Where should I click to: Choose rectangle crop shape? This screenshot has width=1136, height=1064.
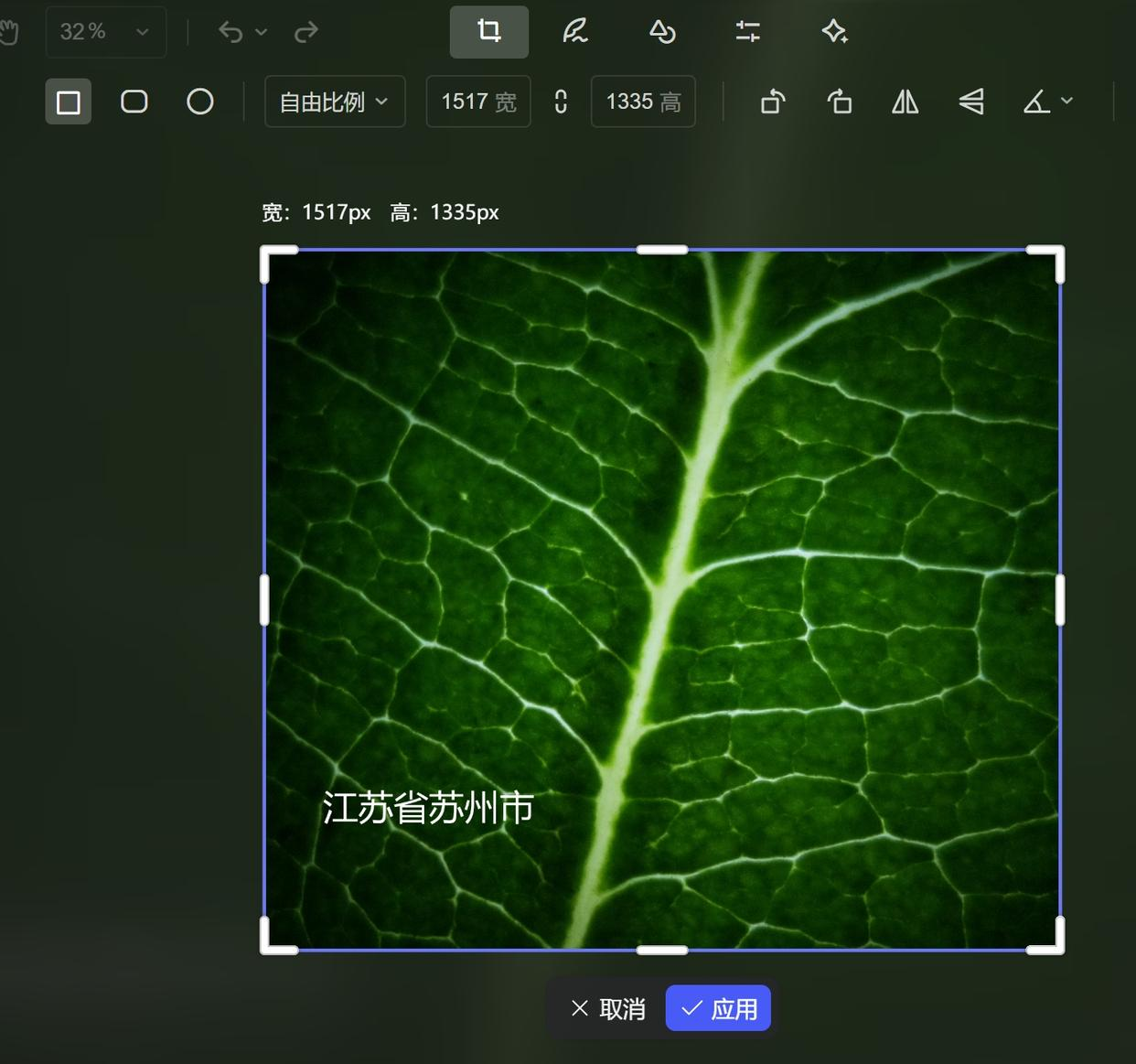tap(69, 102)
